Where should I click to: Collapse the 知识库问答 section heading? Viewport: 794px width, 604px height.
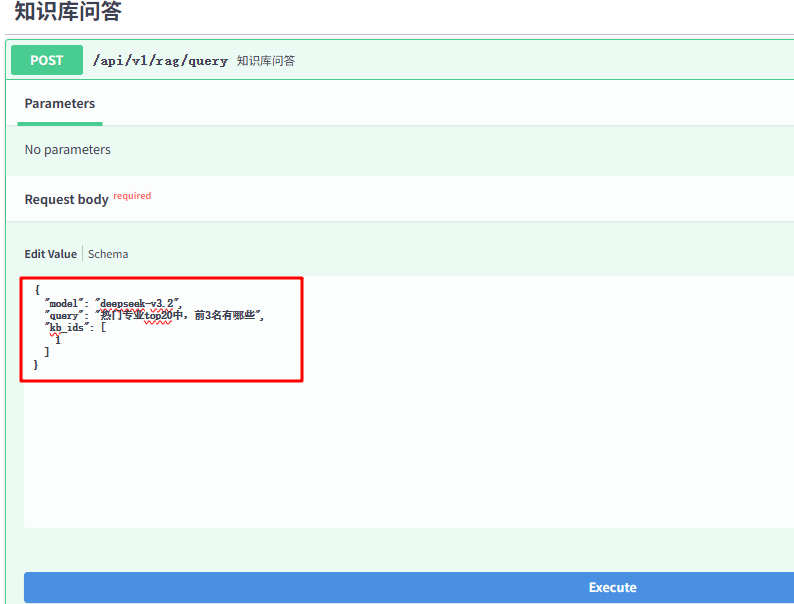(x=67, y=13)
